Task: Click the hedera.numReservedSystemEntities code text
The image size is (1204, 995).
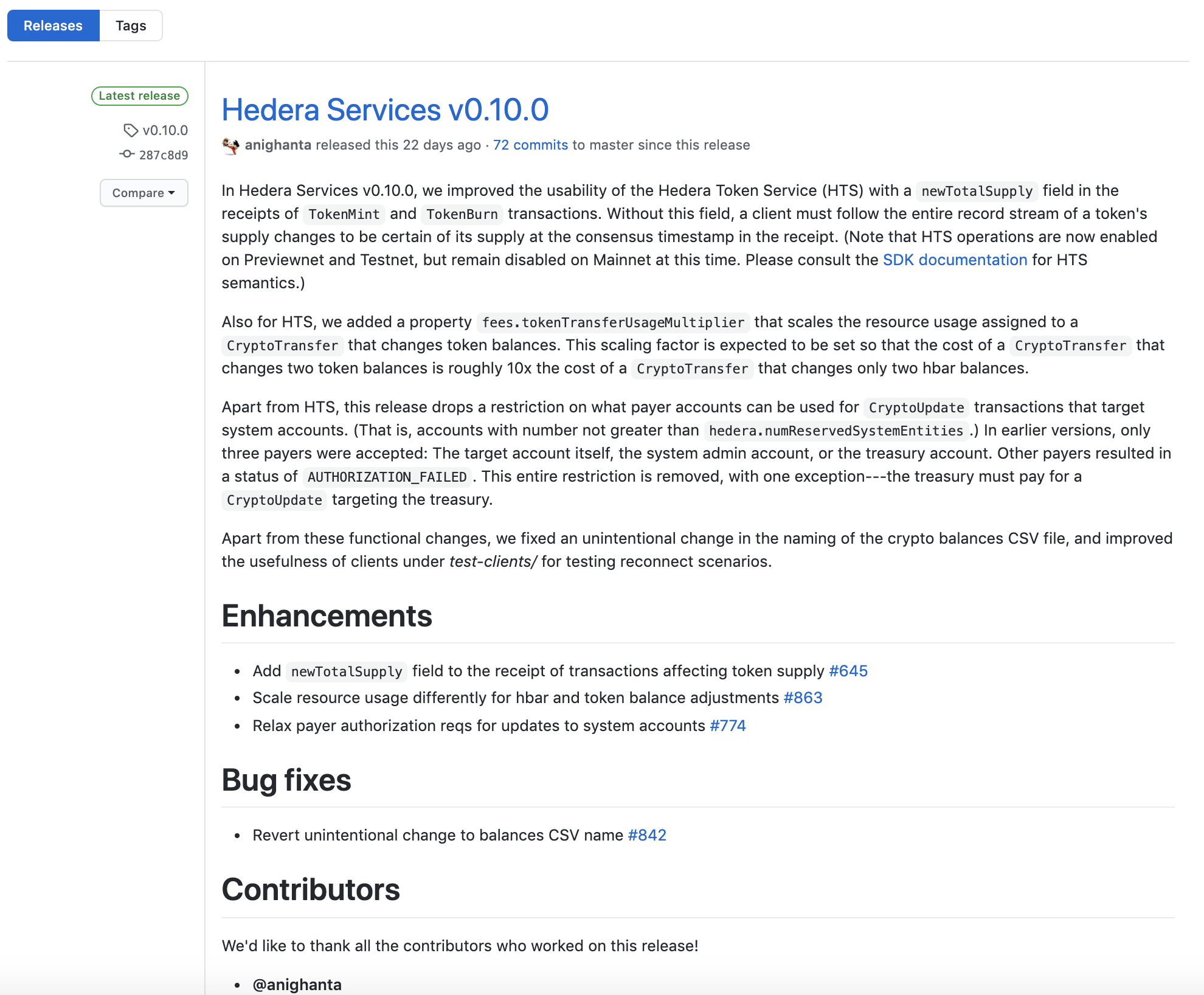Action: tap(836, 431)
